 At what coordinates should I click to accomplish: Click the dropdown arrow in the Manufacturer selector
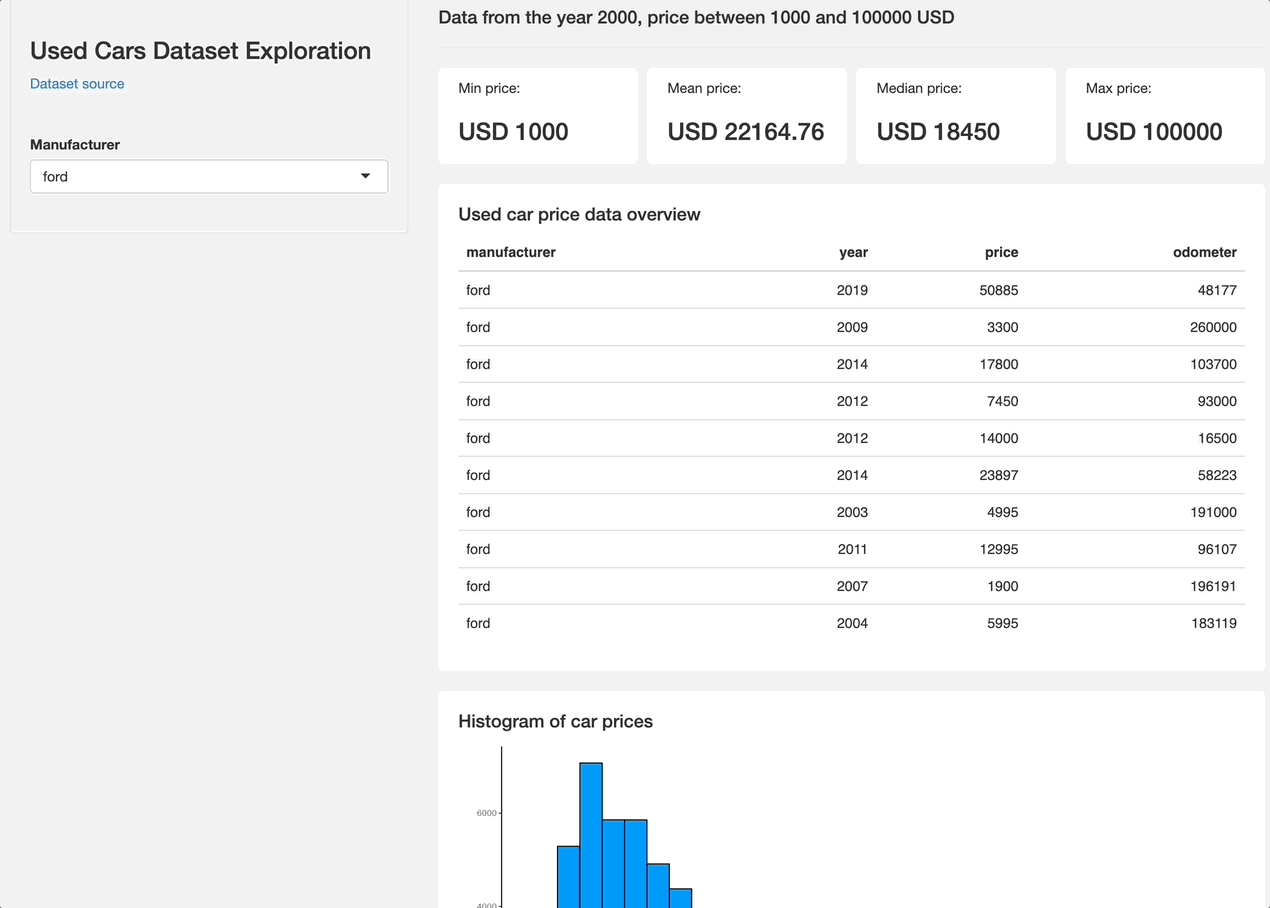[366, 176]
